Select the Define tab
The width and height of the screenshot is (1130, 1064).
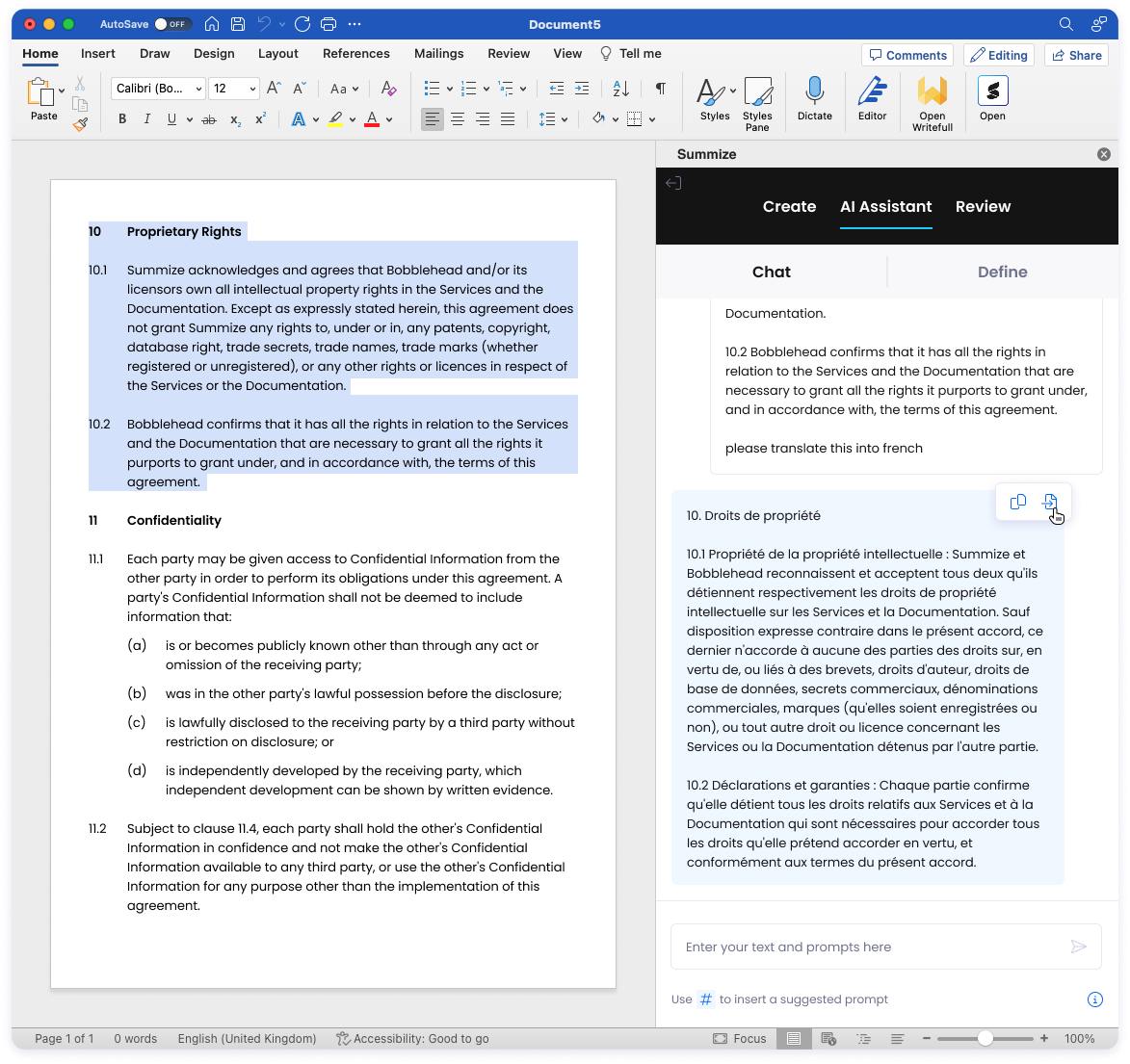pos(1003,272)
